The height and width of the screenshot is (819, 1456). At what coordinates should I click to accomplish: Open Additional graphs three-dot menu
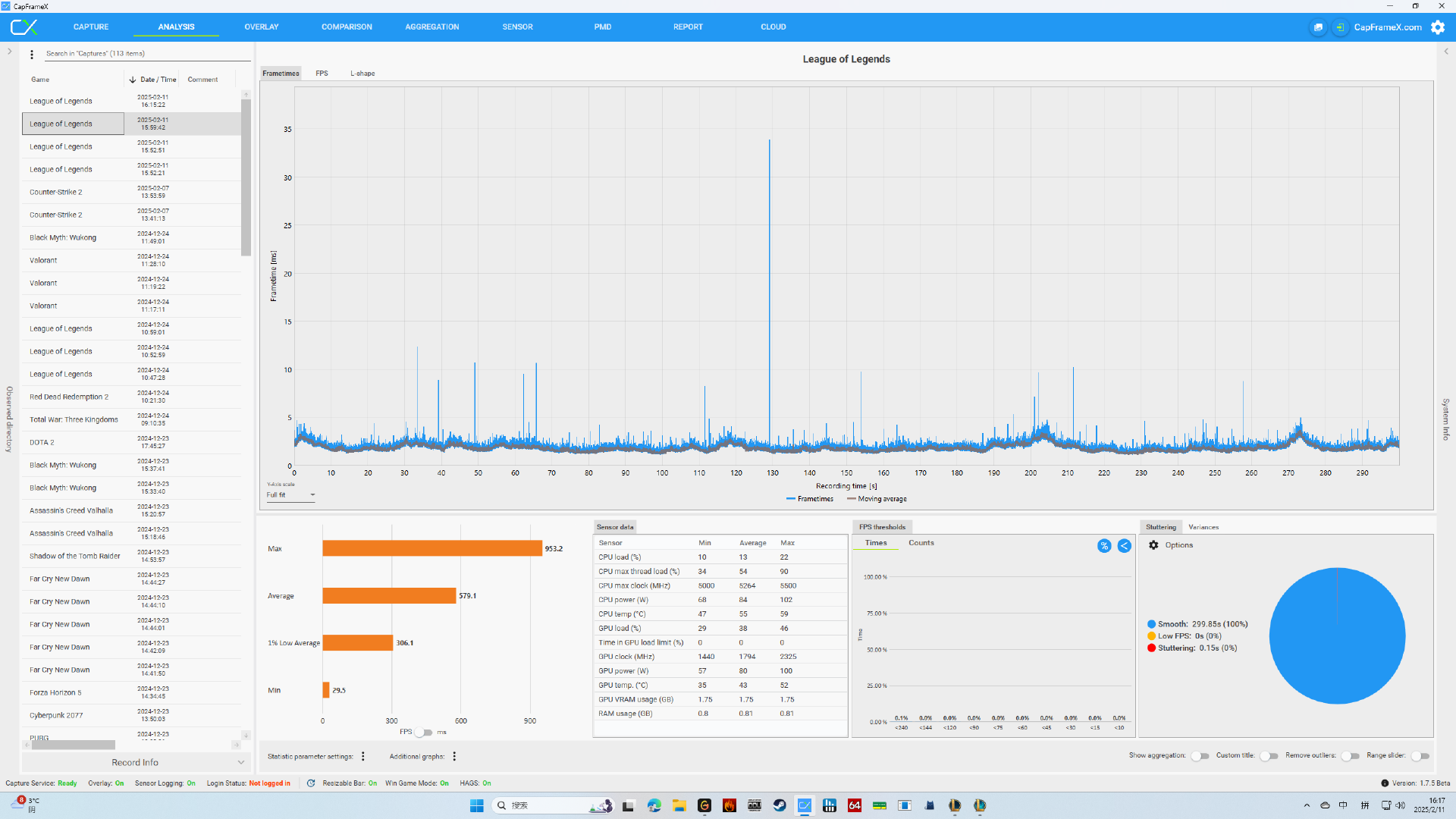pyautogui.click(x=454, y=757)
